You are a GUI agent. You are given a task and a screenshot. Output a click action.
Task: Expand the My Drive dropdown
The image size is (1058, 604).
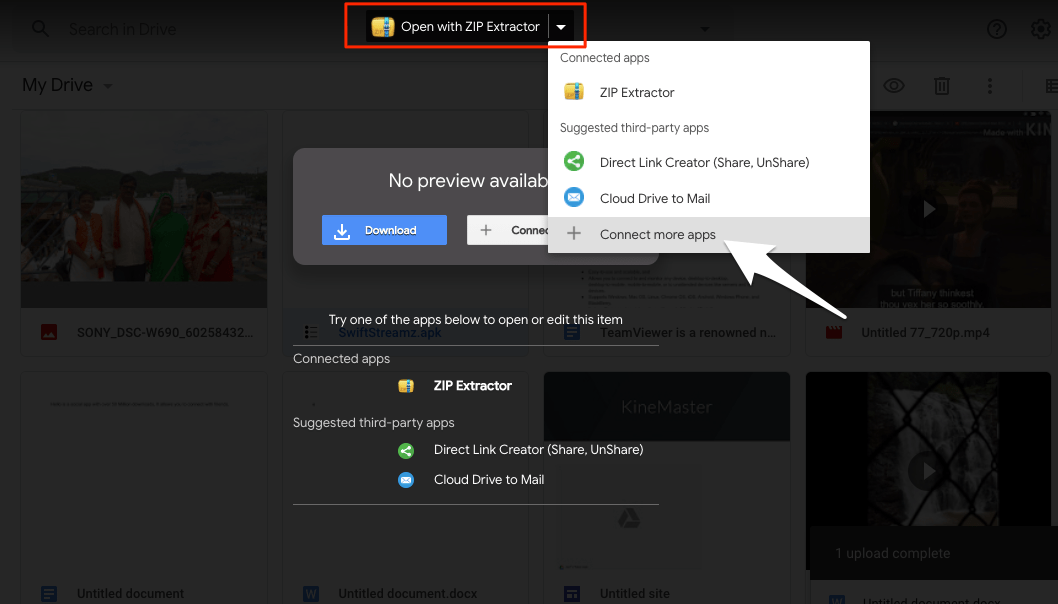pyautogui.click(x=67, y=85)
